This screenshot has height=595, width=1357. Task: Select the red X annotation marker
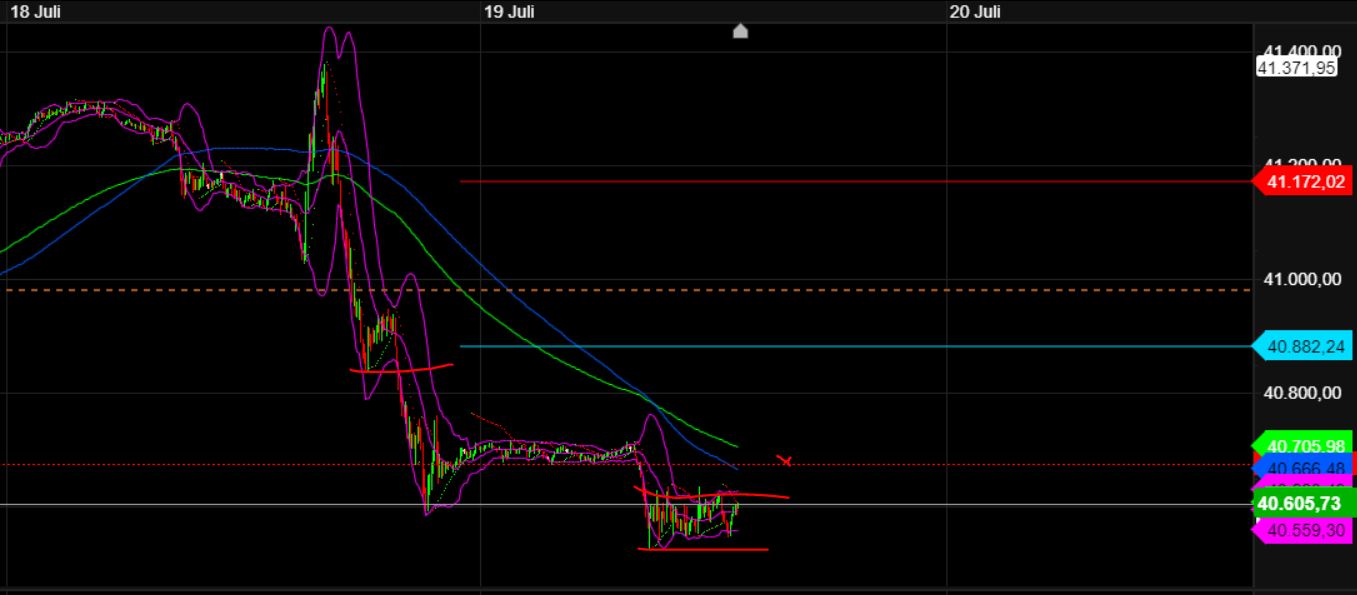tap(786, 461)
